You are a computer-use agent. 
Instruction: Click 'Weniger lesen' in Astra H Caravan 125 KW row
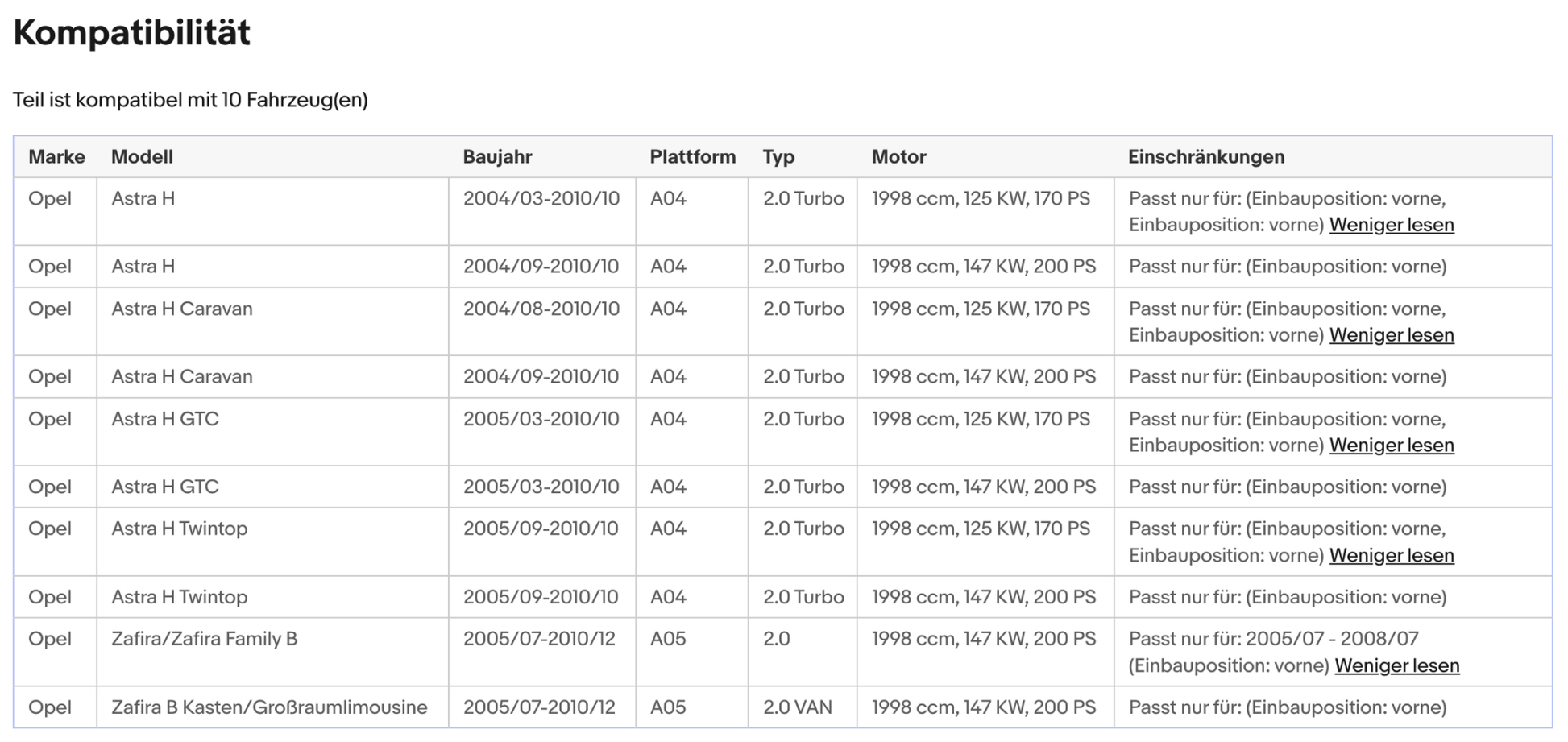pyautogui.click(x=1391, y=335)
